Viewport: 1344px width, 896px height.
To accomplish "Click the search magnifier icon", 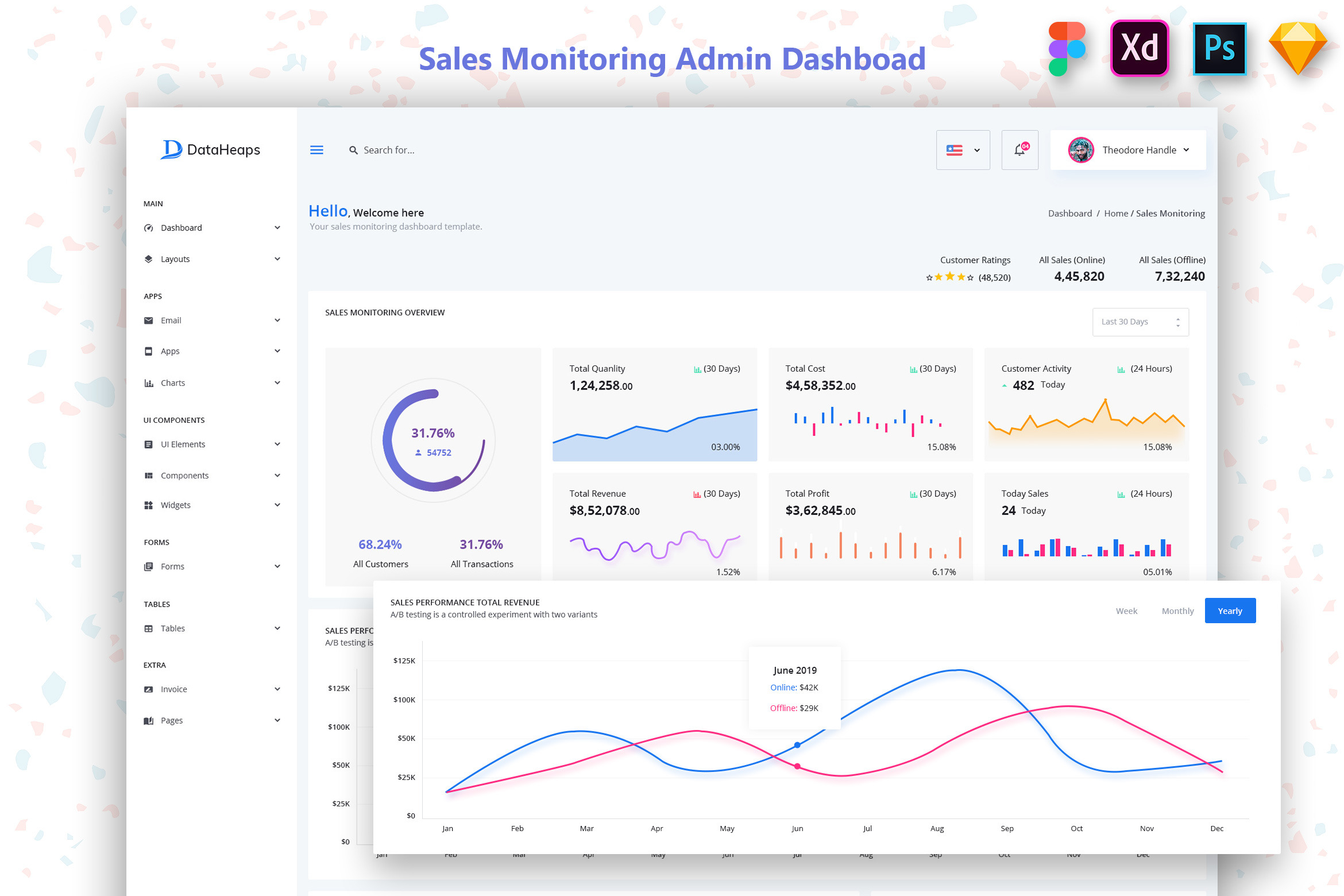I will [x=353, y=150].
